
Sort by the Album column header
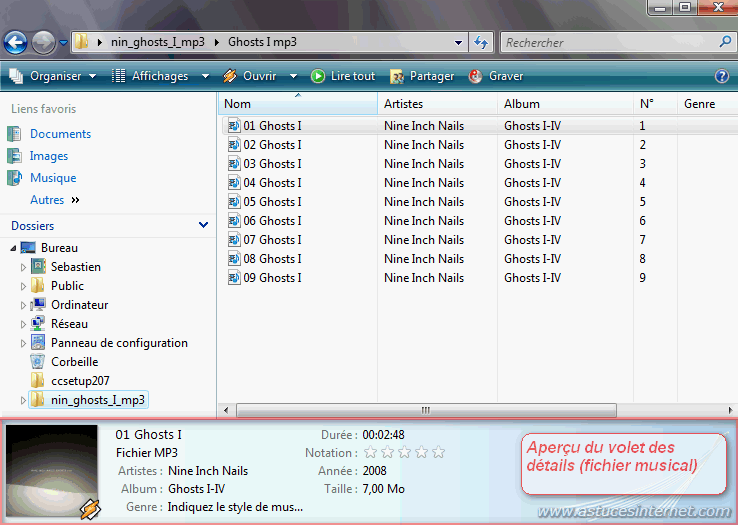click(x=565, y=104)
